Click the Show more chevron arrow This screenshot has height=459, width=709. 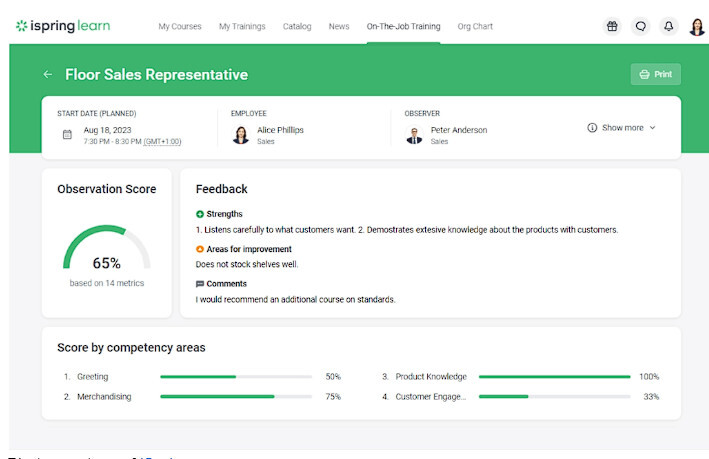[652, 128]
